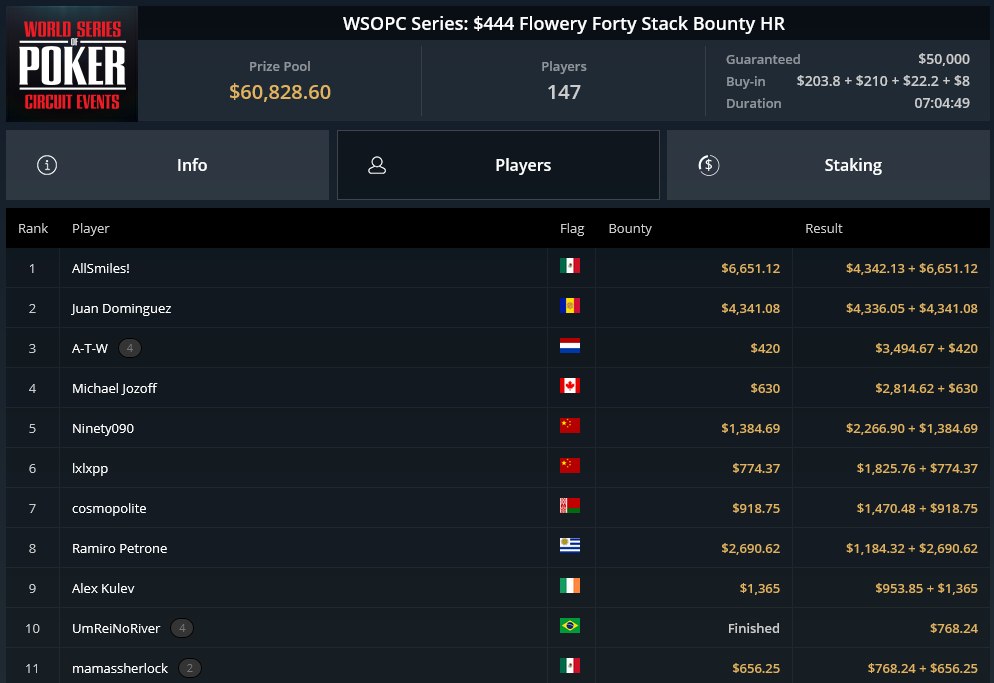Click the Players person icon
Image resolution: width=994 pixels, height=683 pixels.
[377, 165]
